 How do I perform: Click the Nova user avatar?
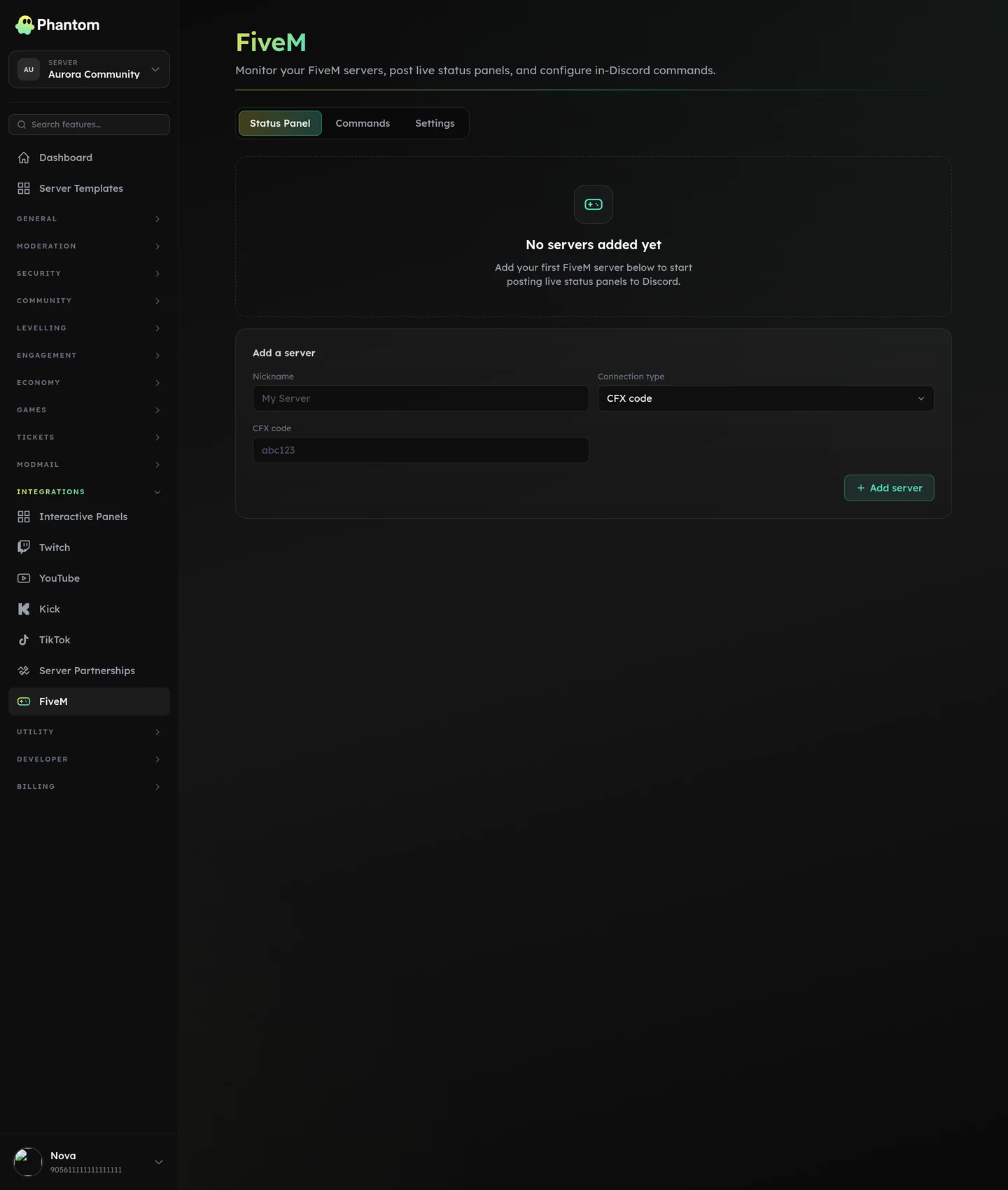point(28,1162)
